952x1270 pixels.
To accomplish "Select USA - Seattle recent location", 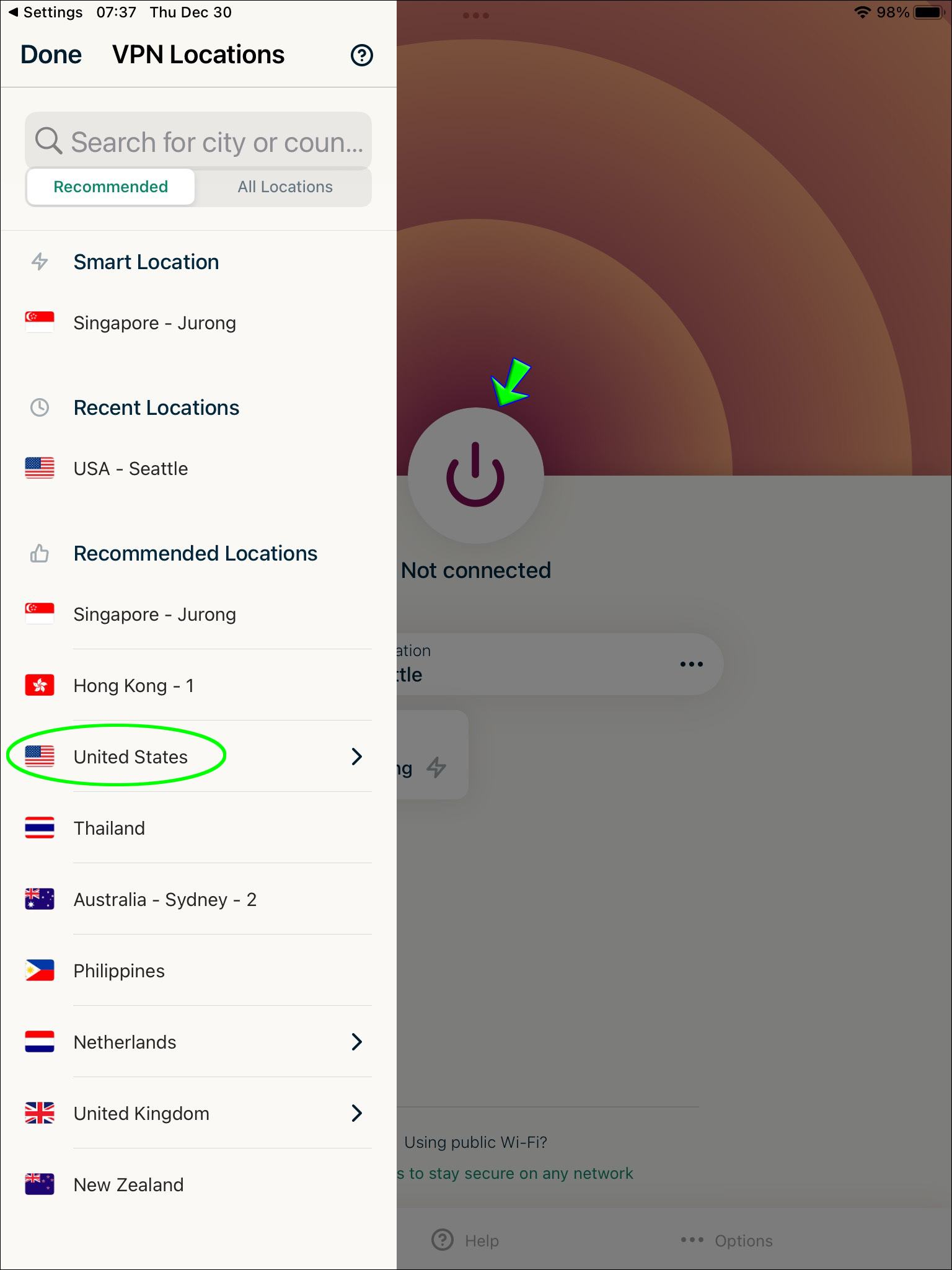I will click(x=198, y=468).
